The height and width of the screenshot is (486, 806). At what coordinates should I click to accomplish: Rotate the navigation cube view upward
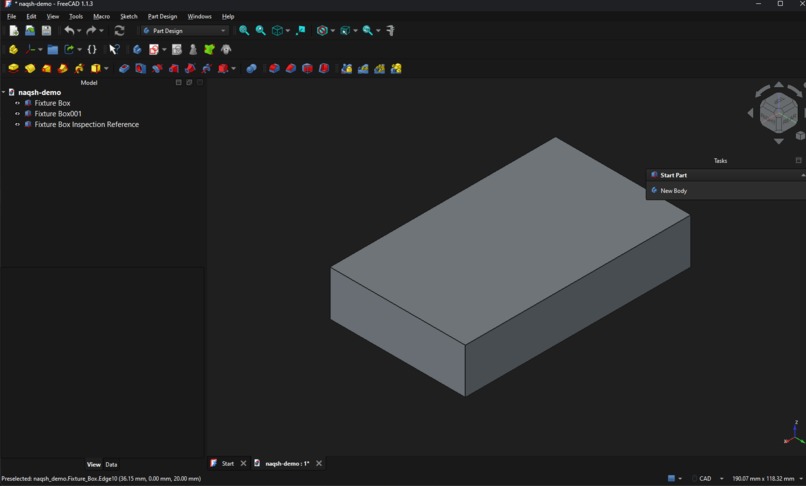(779, 84)
